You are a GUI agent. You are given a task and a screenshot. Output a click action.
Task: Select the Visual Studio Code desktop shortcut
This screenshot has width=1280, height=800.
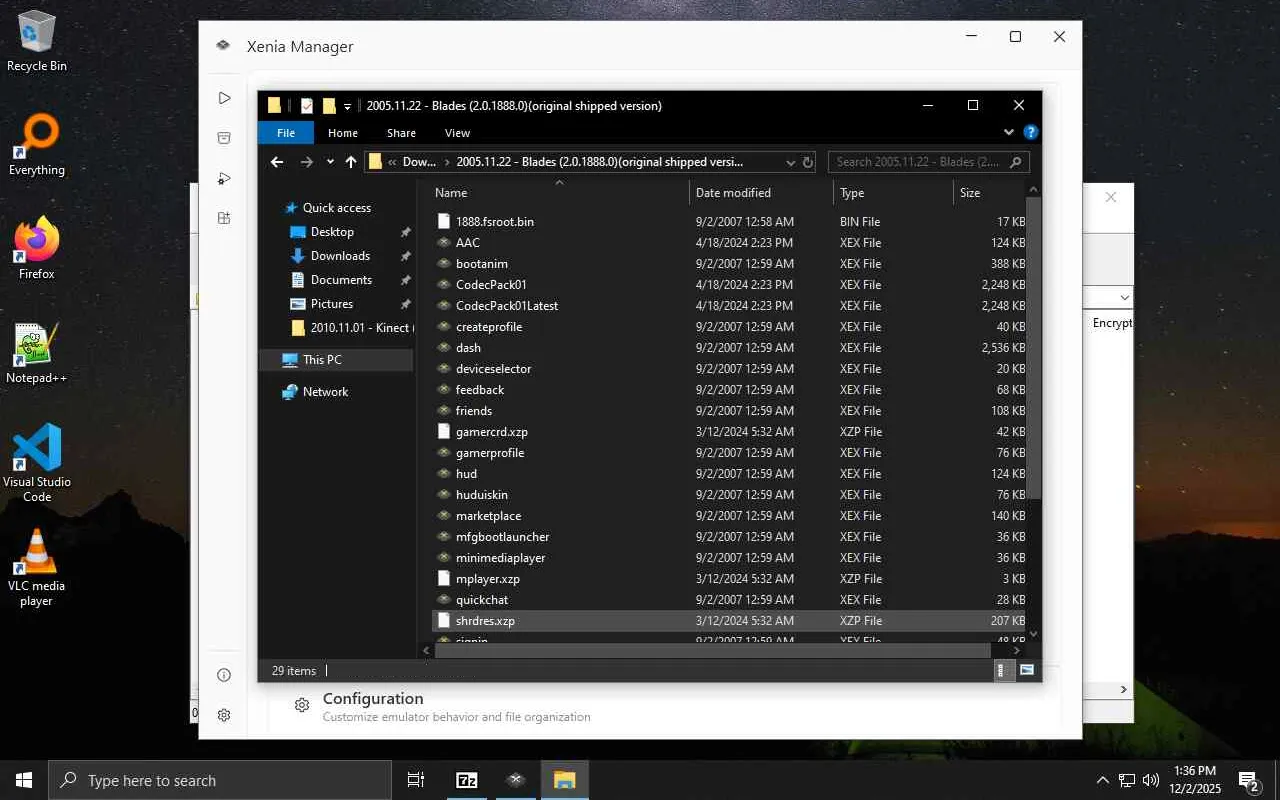tap(37, 463)
